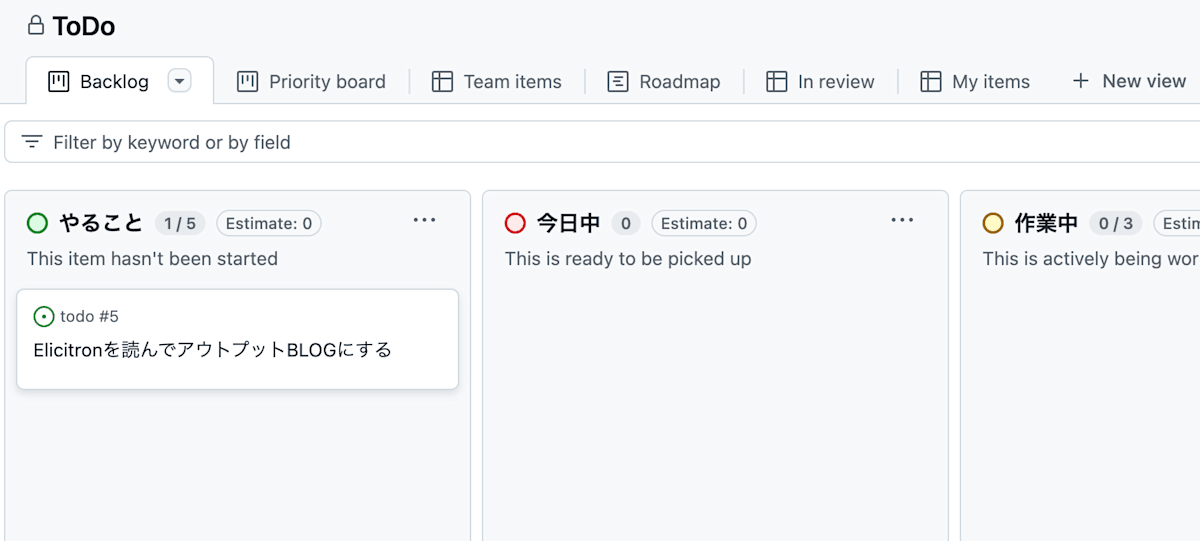Viewport: 1200px width, 541px height.
Task: Click the green open-issue icon on todo #5
Action: tap(44, 317)
